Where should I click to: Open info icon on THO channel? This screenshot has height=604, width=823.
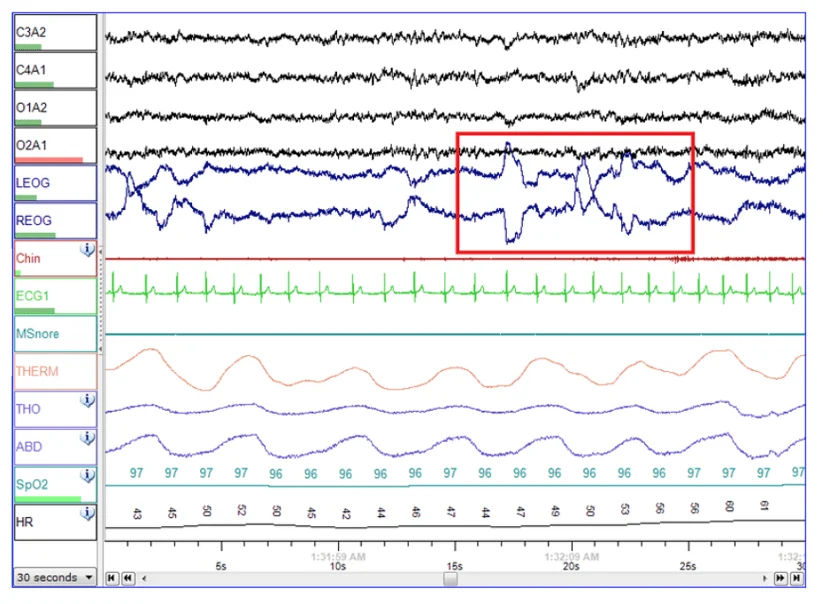pos(88,400)
